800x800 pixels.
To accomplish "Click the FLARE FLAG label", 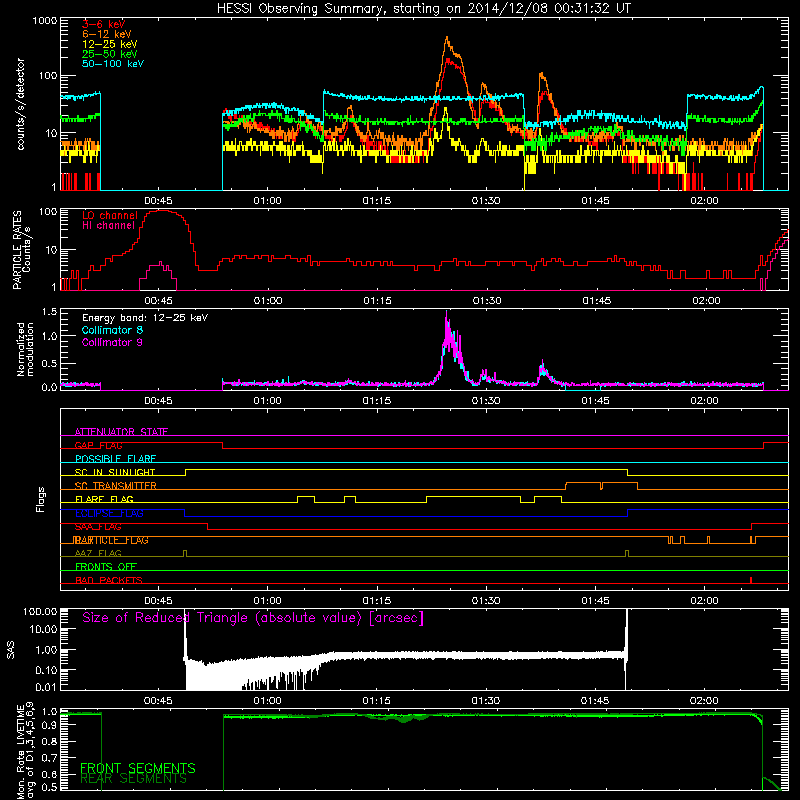I will [104, 499].
